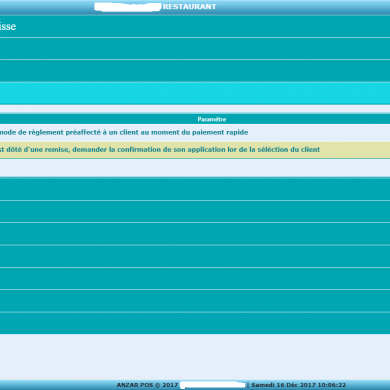Screen dimensions: 390x390
Task: Click the empty light area below the yellow row
Action: coord(195,168)
